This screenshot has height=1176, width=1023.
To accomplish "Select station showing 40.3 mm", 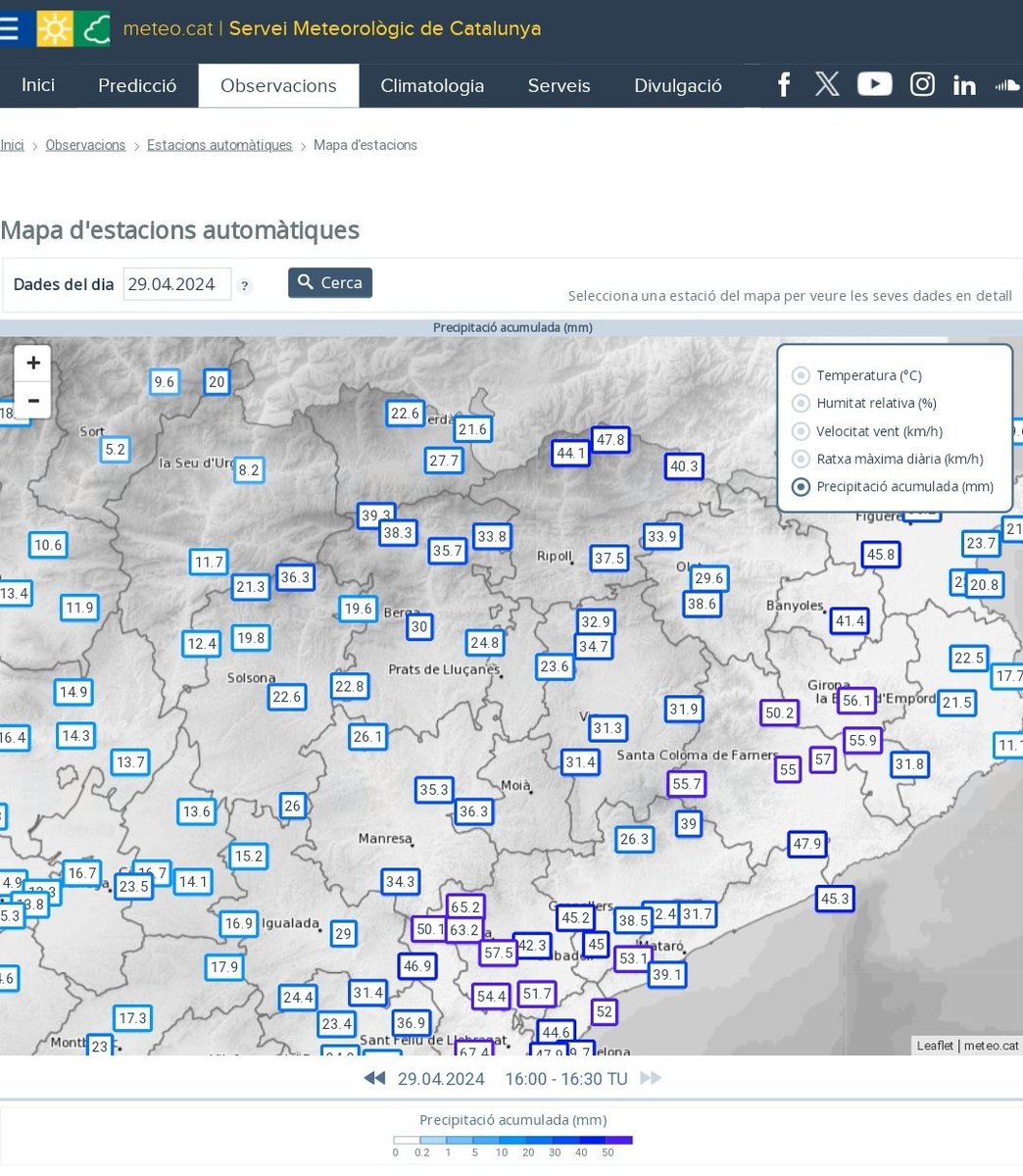I will tap(684, 466).
